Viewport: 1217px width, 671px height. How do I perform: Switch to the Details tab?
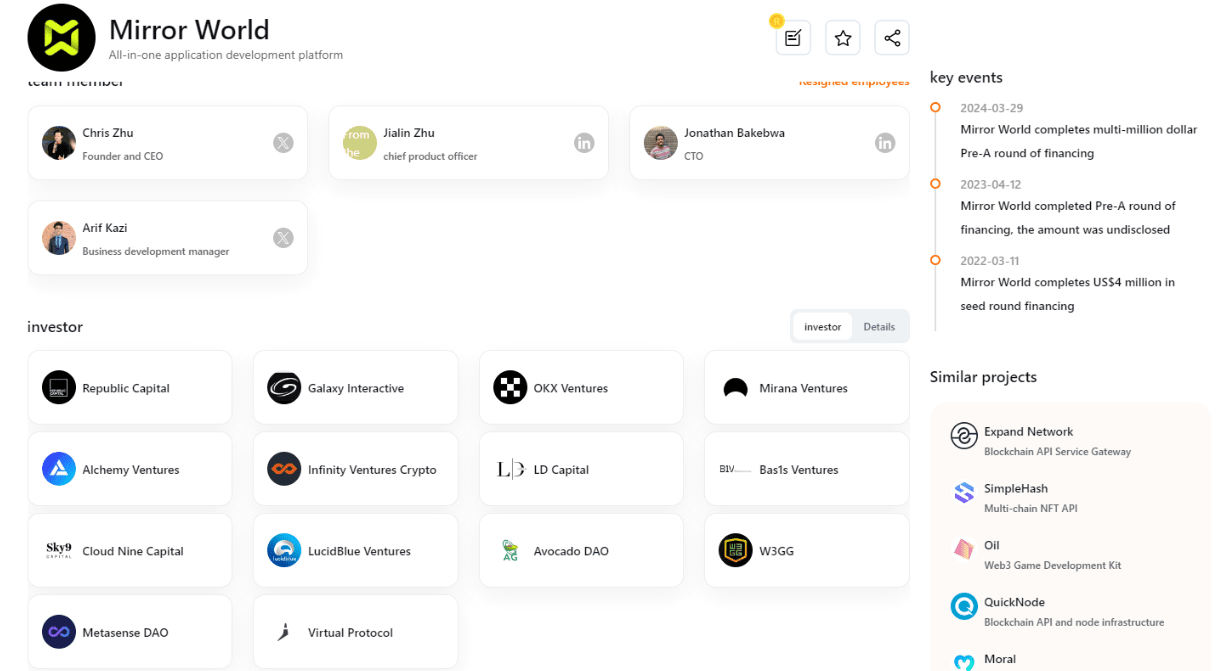[879, 327]
